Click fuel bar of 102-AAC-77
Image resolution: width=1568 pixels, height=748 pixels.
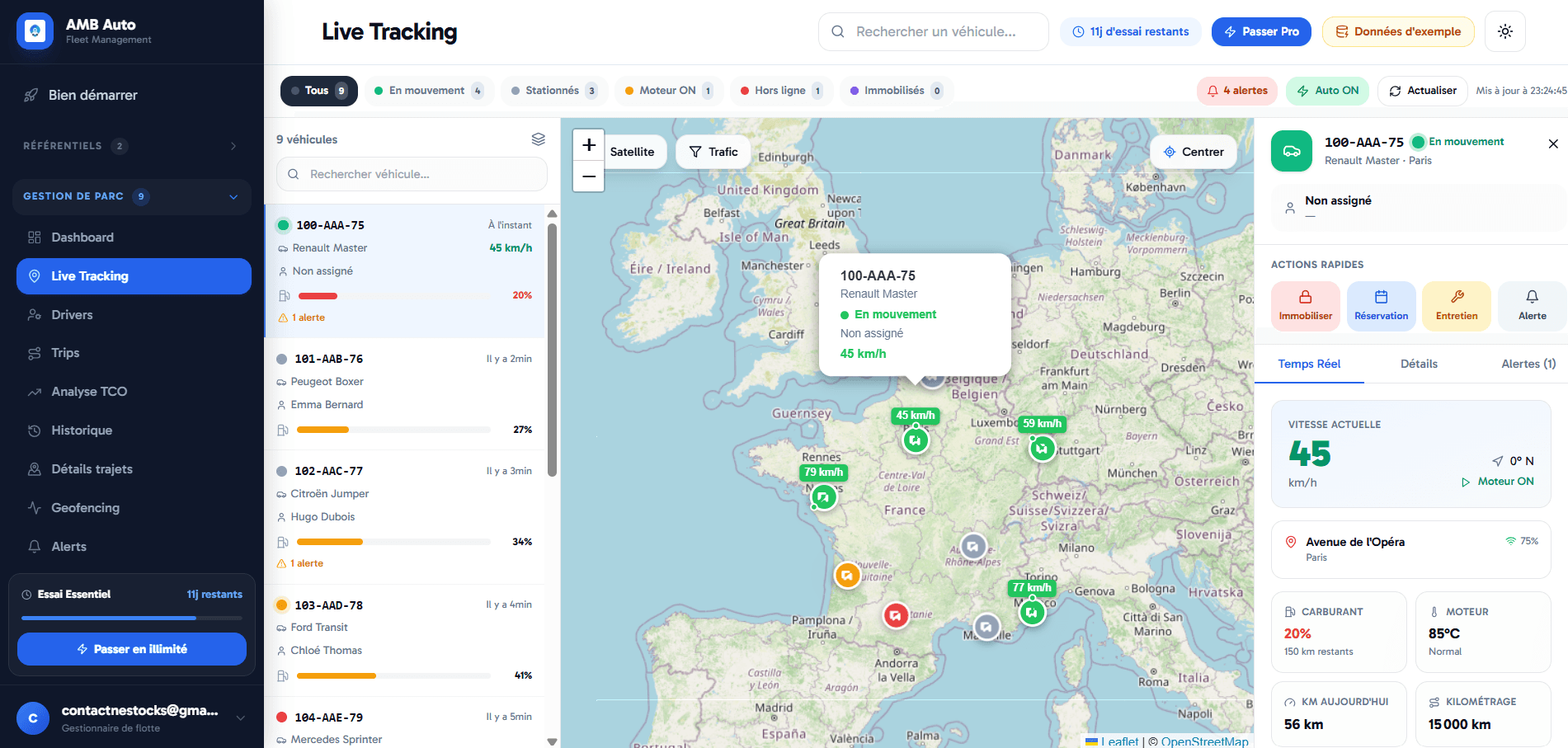tap(393, 542)
